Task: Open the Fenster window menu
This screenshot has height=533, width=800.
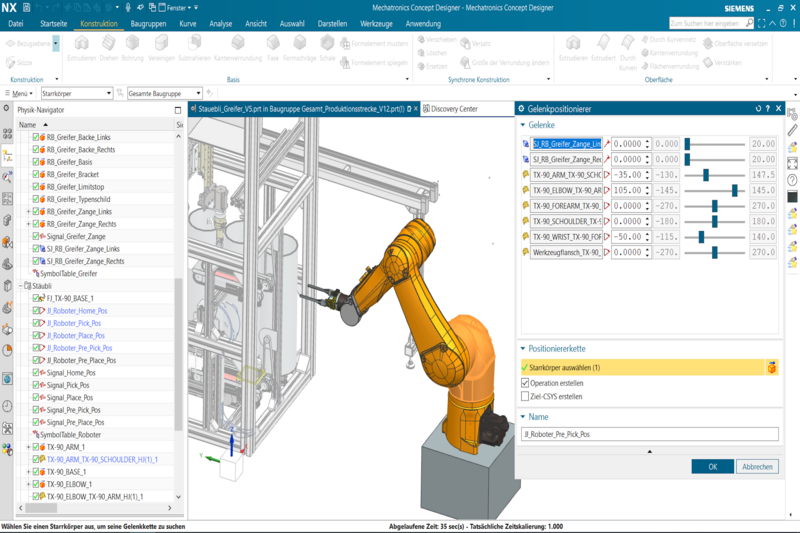Action: pyautogui.click(x=176, y=8)
